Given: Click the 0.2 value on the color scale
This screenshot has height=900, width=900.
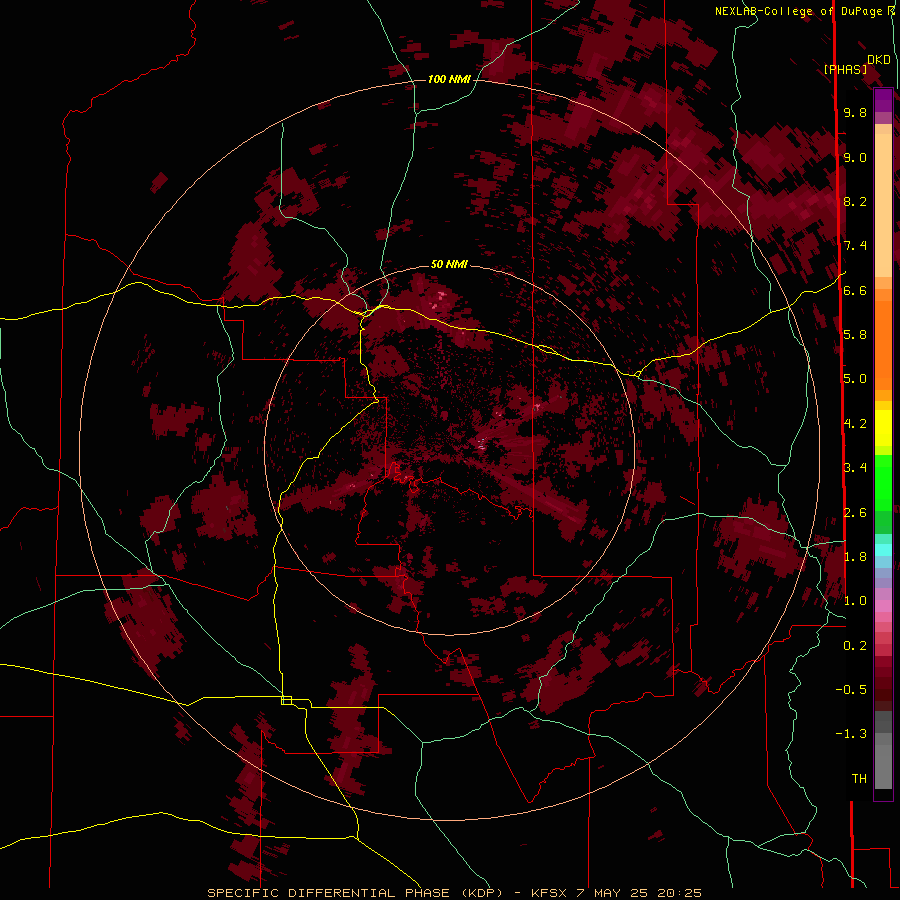Looking at the screenshot, I should point(855,646).
